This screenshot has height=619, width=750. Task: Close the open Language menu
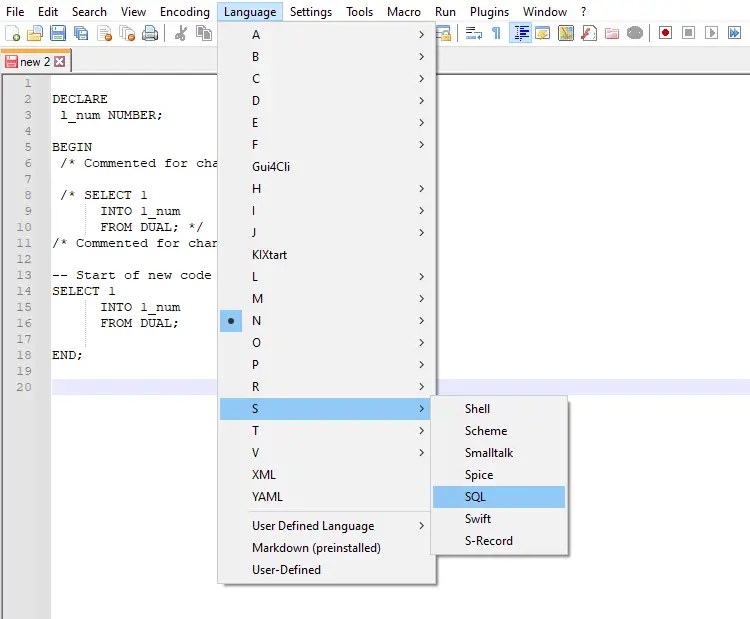point(250,11)
